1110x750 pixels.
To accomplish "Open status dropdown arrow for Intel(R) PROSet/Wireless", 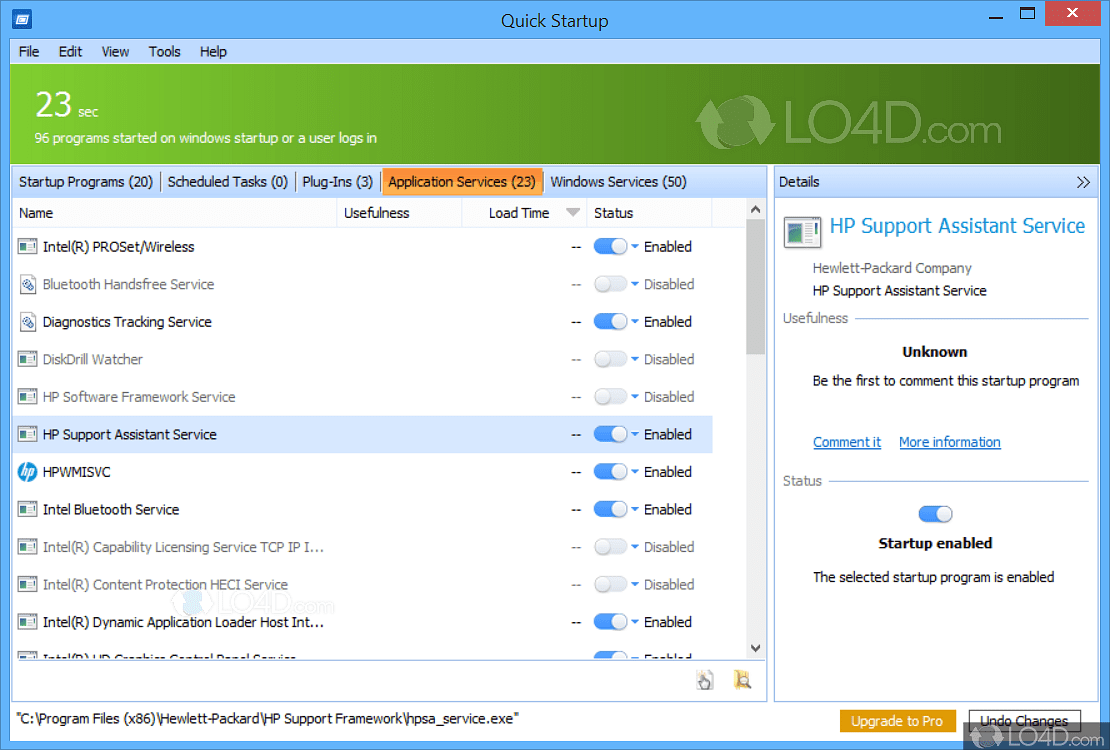I will click(635, 246).
